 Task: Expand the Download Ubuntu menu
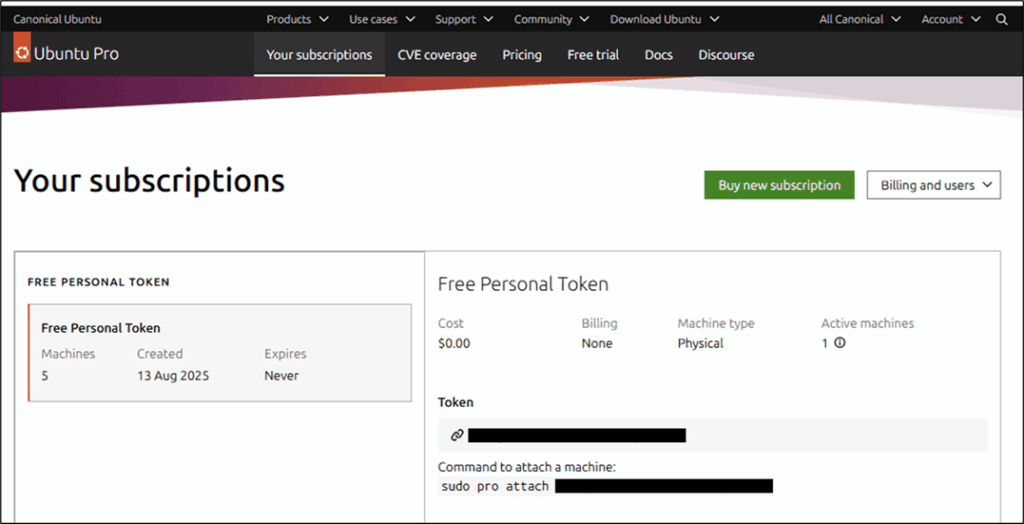pos(664,20)
